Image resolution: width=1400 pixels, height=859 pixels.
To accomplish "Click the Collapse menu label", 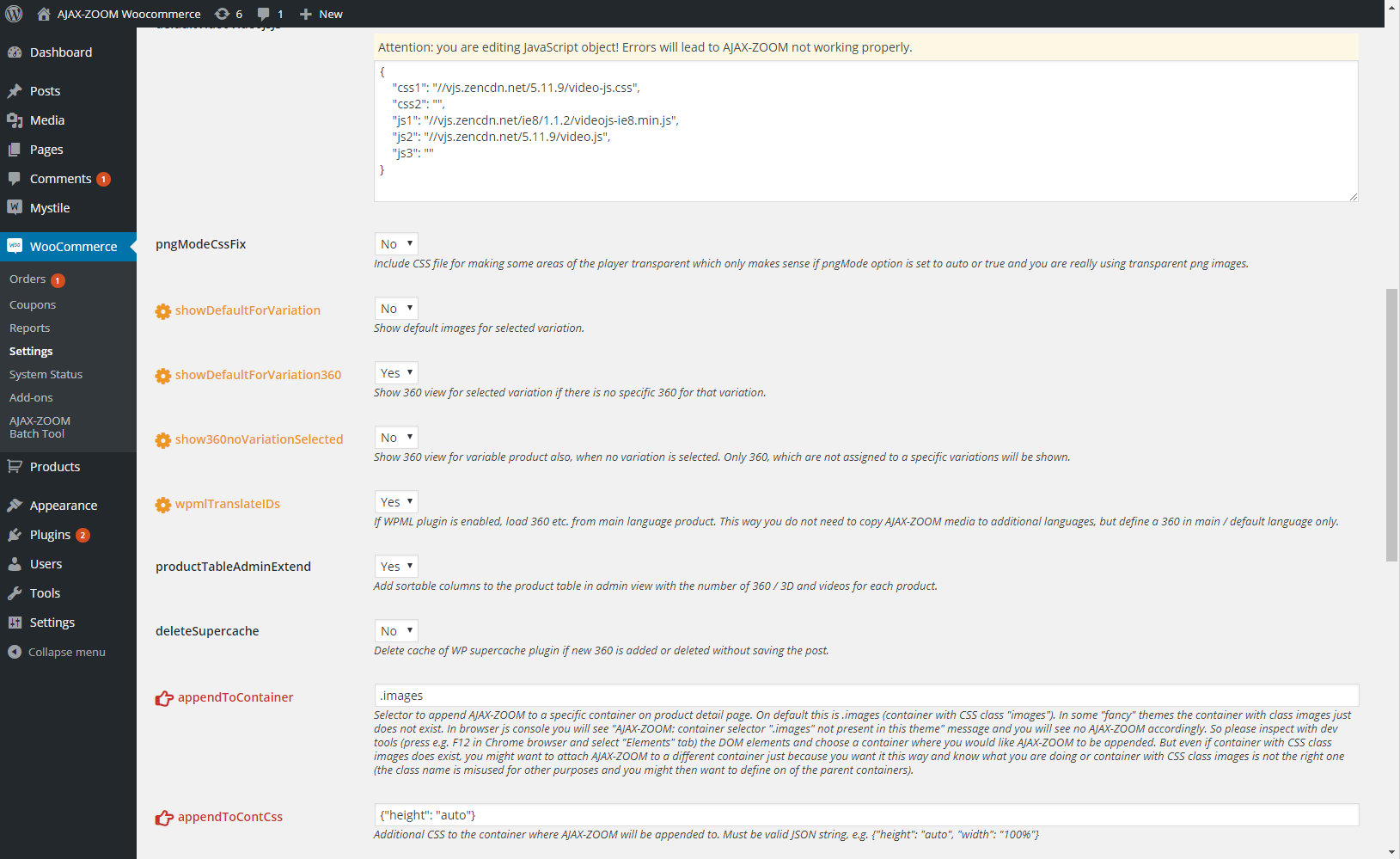I will pos(67,652).
